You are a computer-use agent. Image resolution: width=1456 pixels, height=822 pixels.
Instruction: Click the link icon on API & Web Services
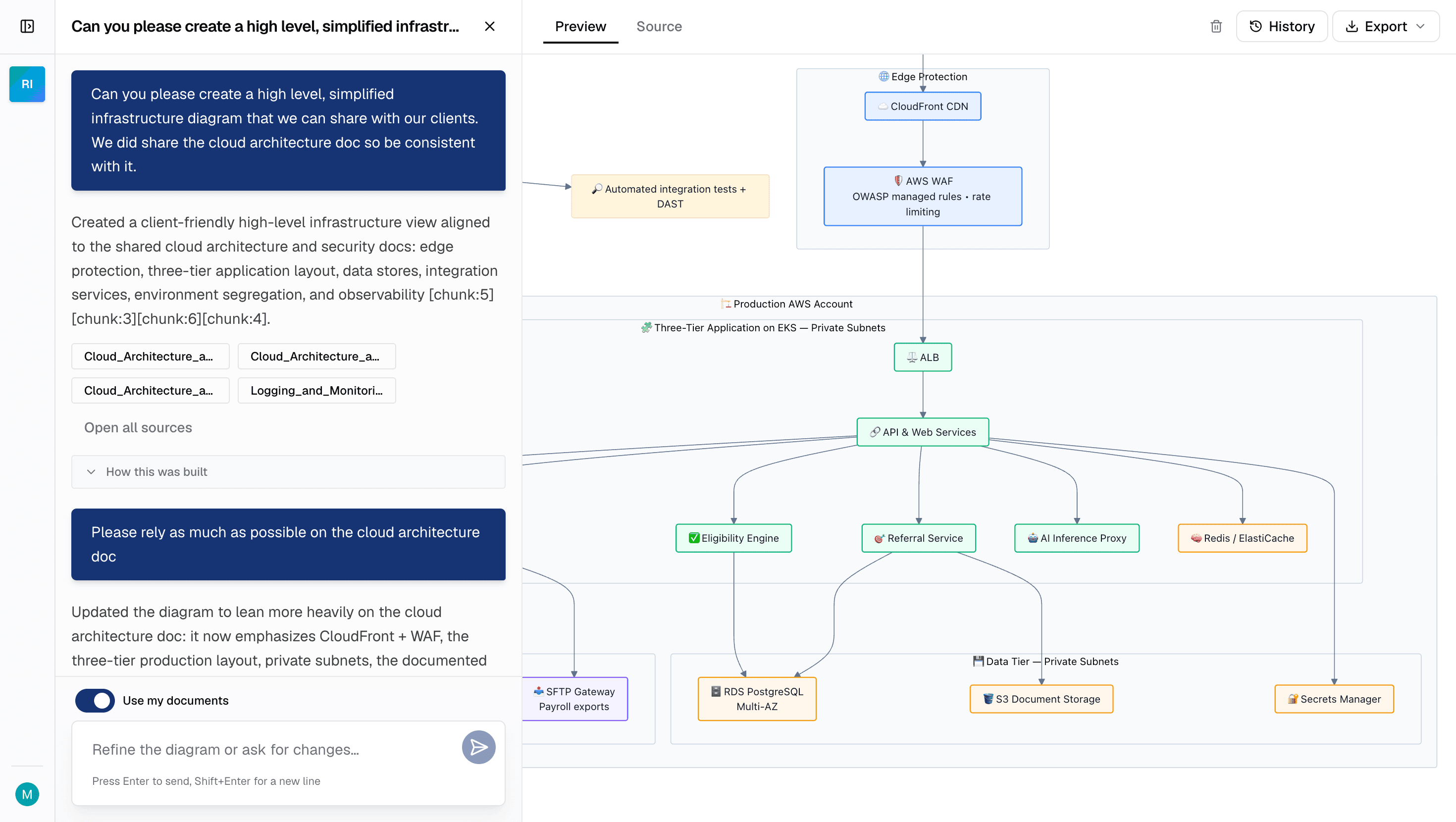875,432
